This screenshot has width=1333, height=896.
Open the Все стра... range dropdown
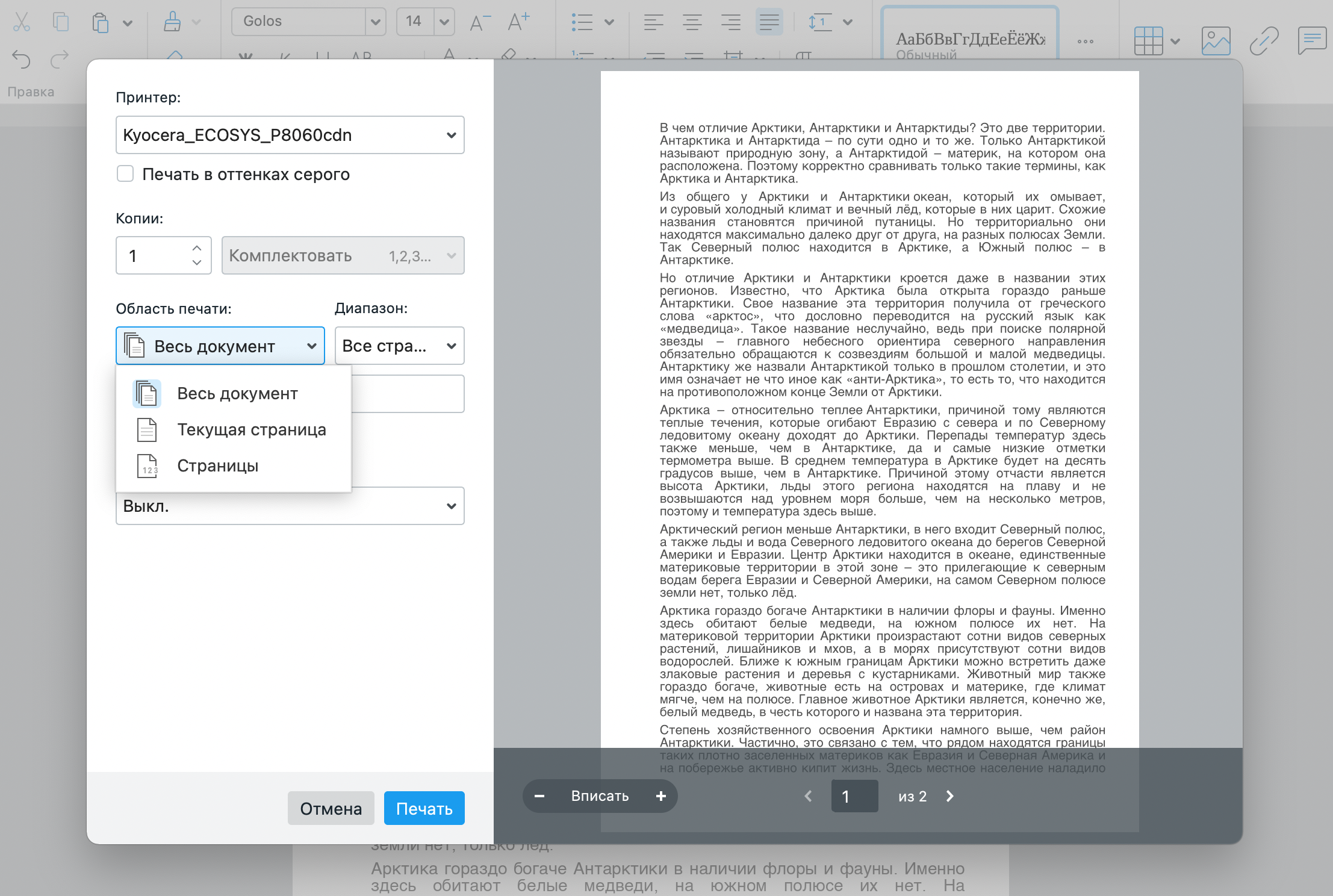tap(400, 346)
